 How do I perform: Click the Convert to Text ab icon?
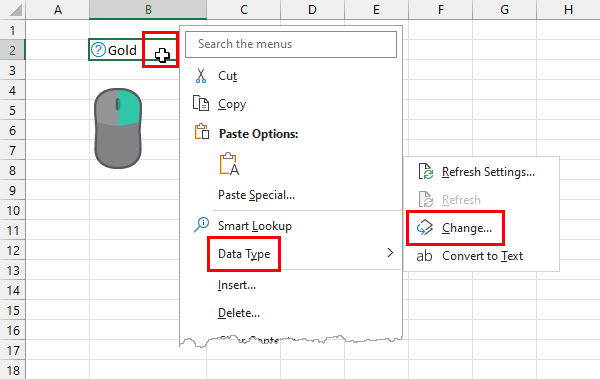pos(424,256)
